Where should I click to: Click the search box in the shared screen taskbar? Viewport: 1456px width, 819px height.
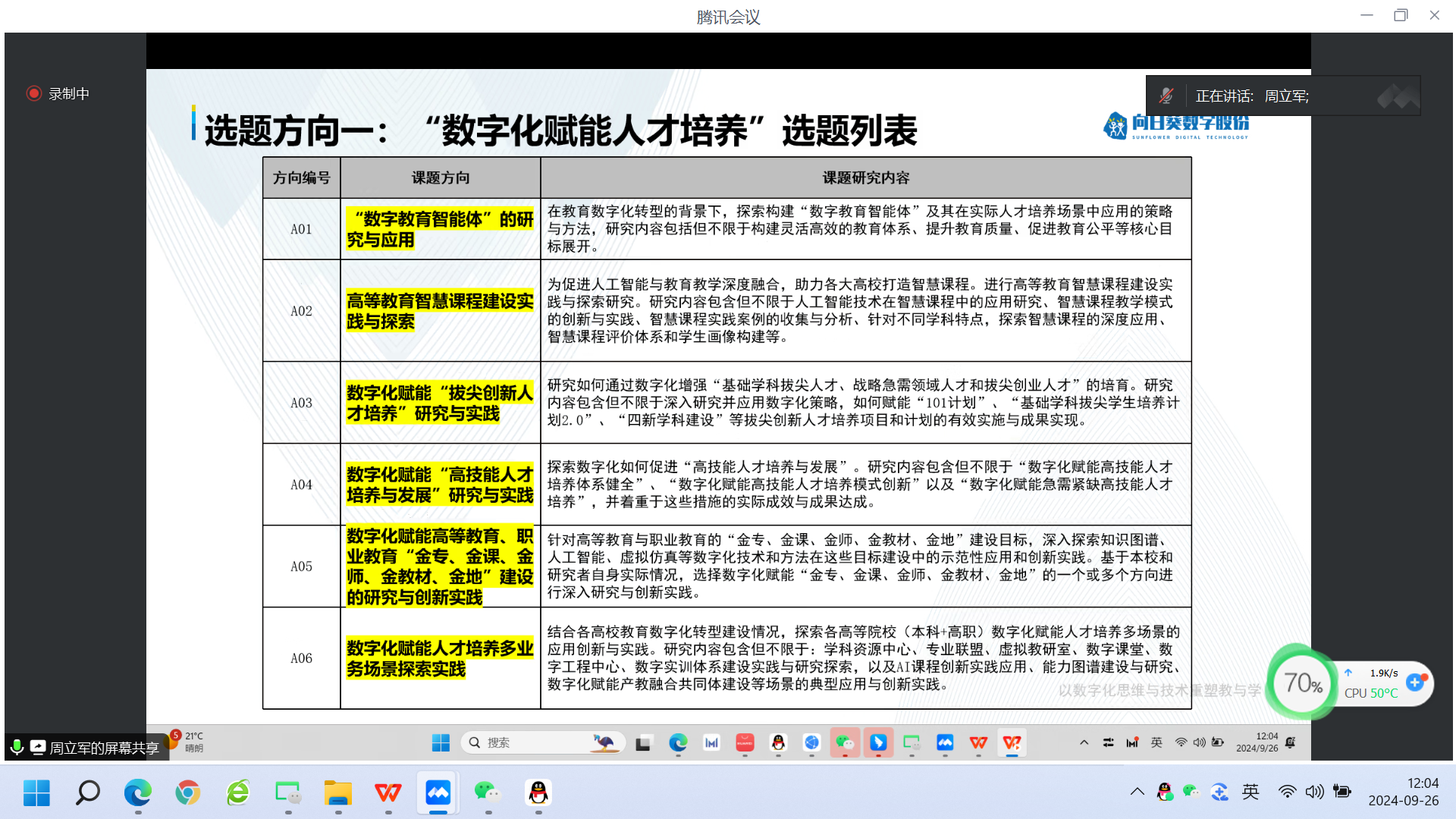coord(543,742)
